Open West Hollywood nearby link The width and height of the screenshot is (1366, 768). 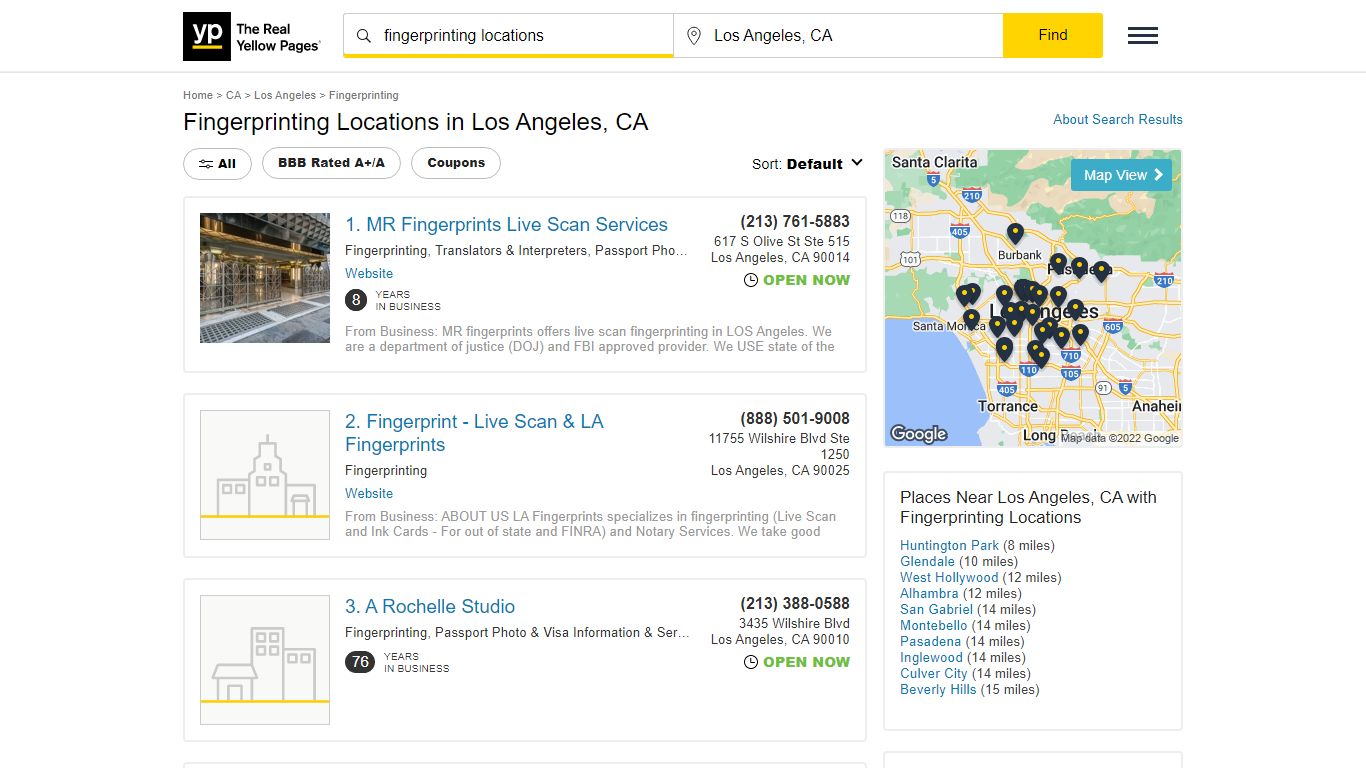pos(949,577)
